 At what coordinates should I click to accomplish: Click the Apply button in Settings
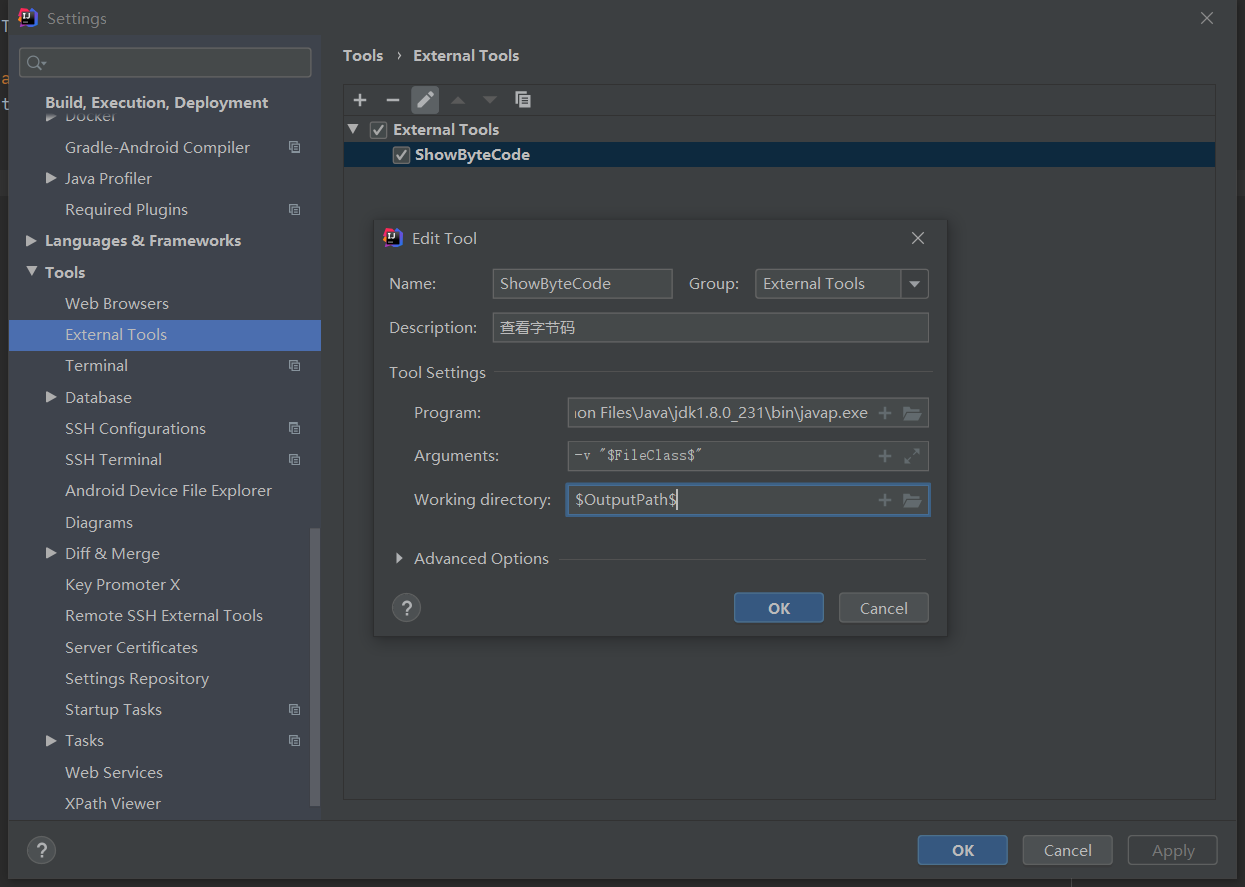coord(1173,850)
